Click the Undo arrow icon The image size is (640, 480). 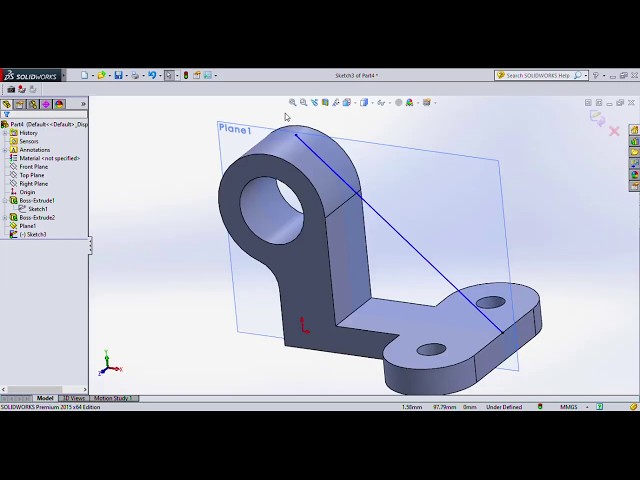tap(152, 75)
